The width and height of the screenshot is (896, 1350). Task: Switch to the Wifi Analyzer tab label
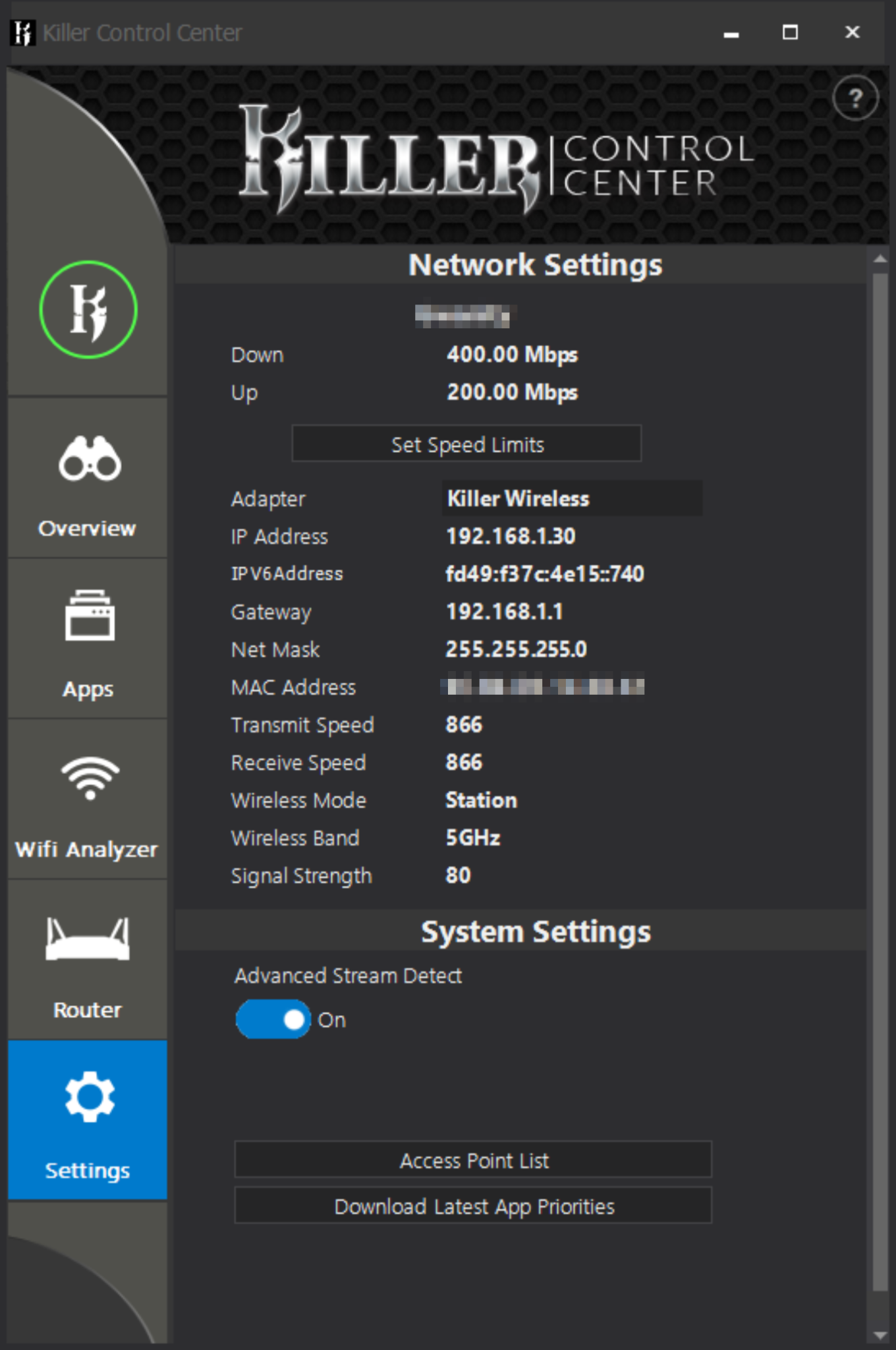pos(87,850)
